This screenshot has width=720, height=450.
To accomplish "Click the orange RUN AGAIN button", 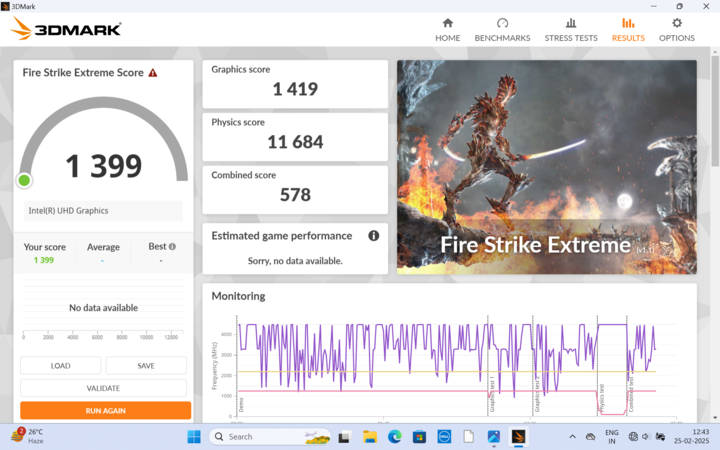I will click(x=106, y=411).
